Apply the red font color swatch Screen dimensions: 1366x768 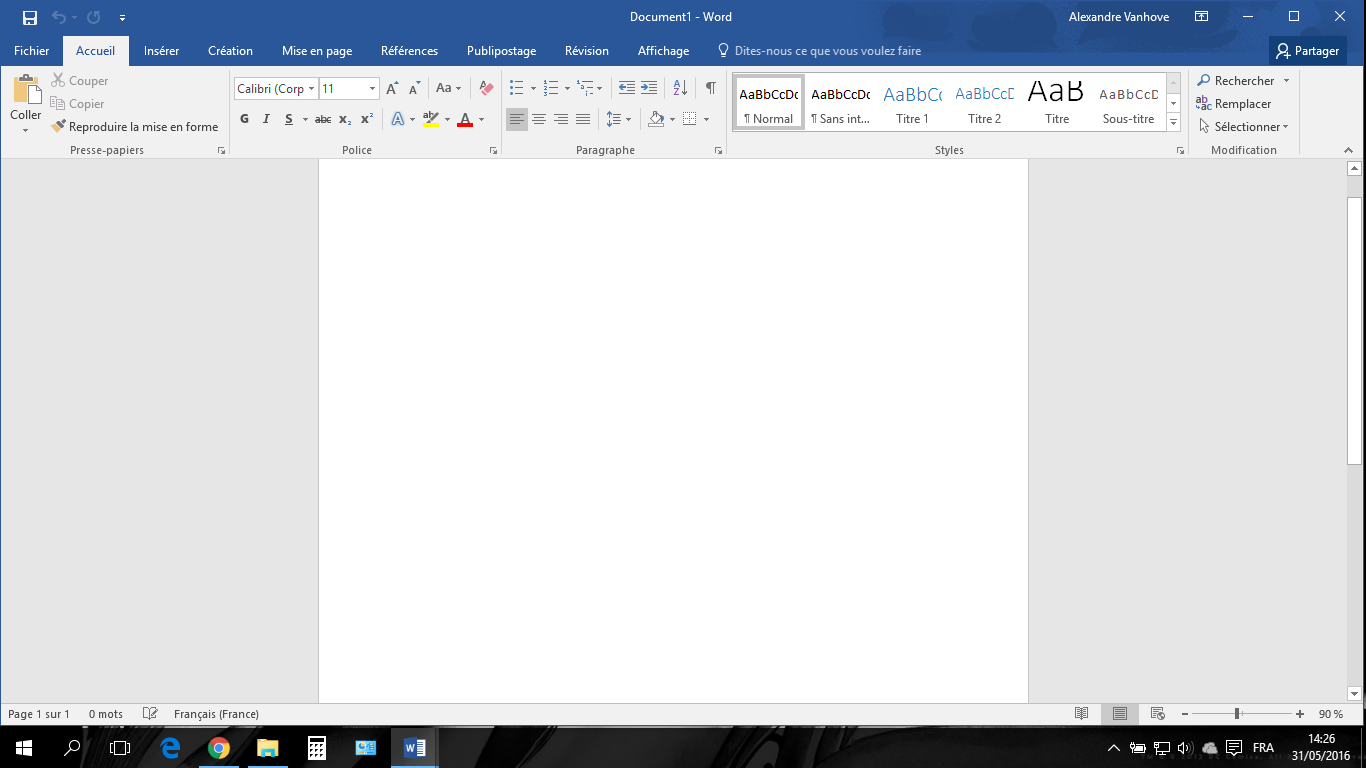coord(465,119)
